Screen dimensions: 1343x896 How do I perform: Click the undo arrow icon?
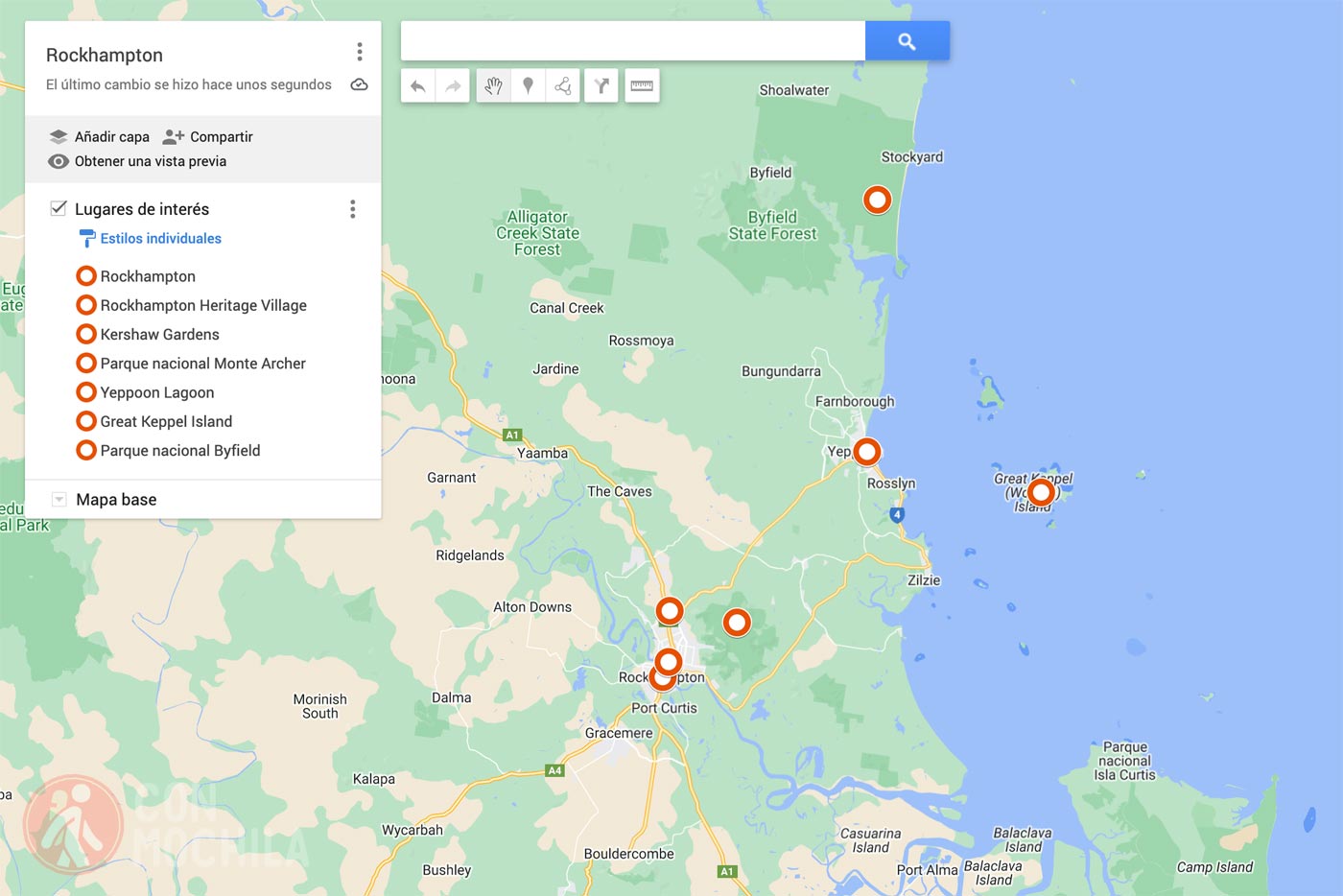click(x=418, y=85)
